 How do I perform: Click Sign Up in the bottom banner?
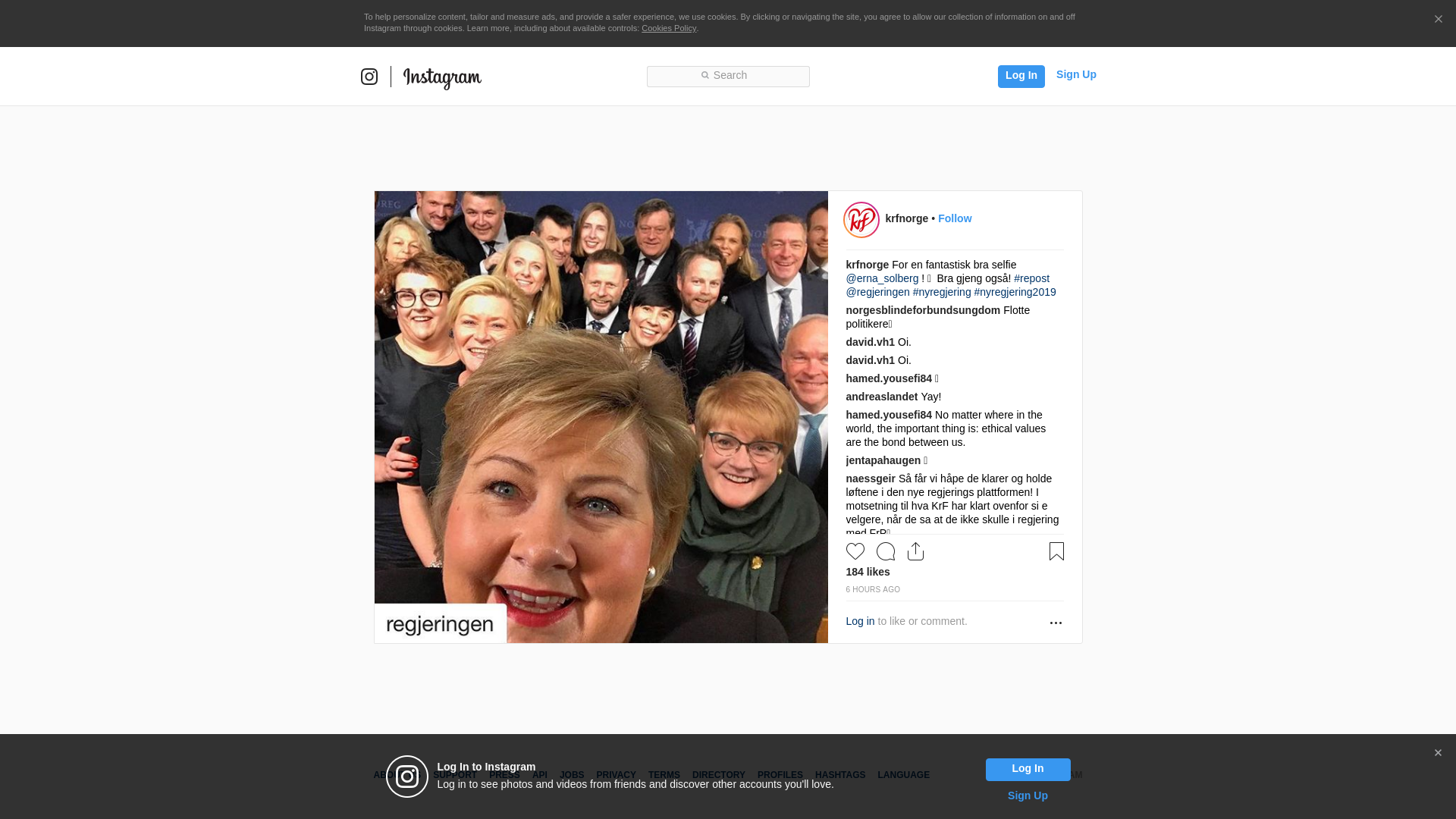click(x=1028, y=795)
